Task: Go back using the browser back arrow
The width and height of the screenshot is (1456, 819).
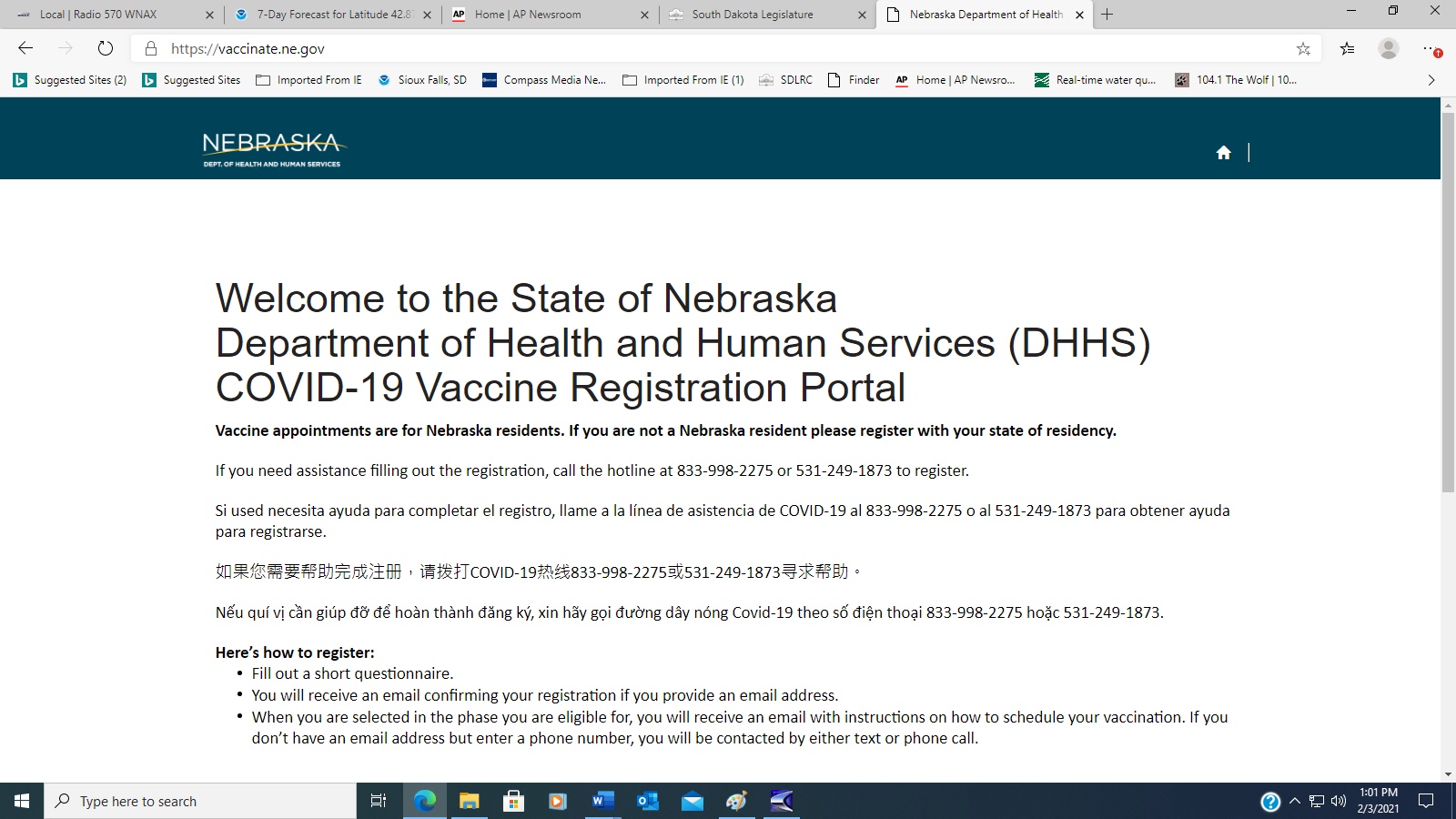Action: click(x=25, y=49)
